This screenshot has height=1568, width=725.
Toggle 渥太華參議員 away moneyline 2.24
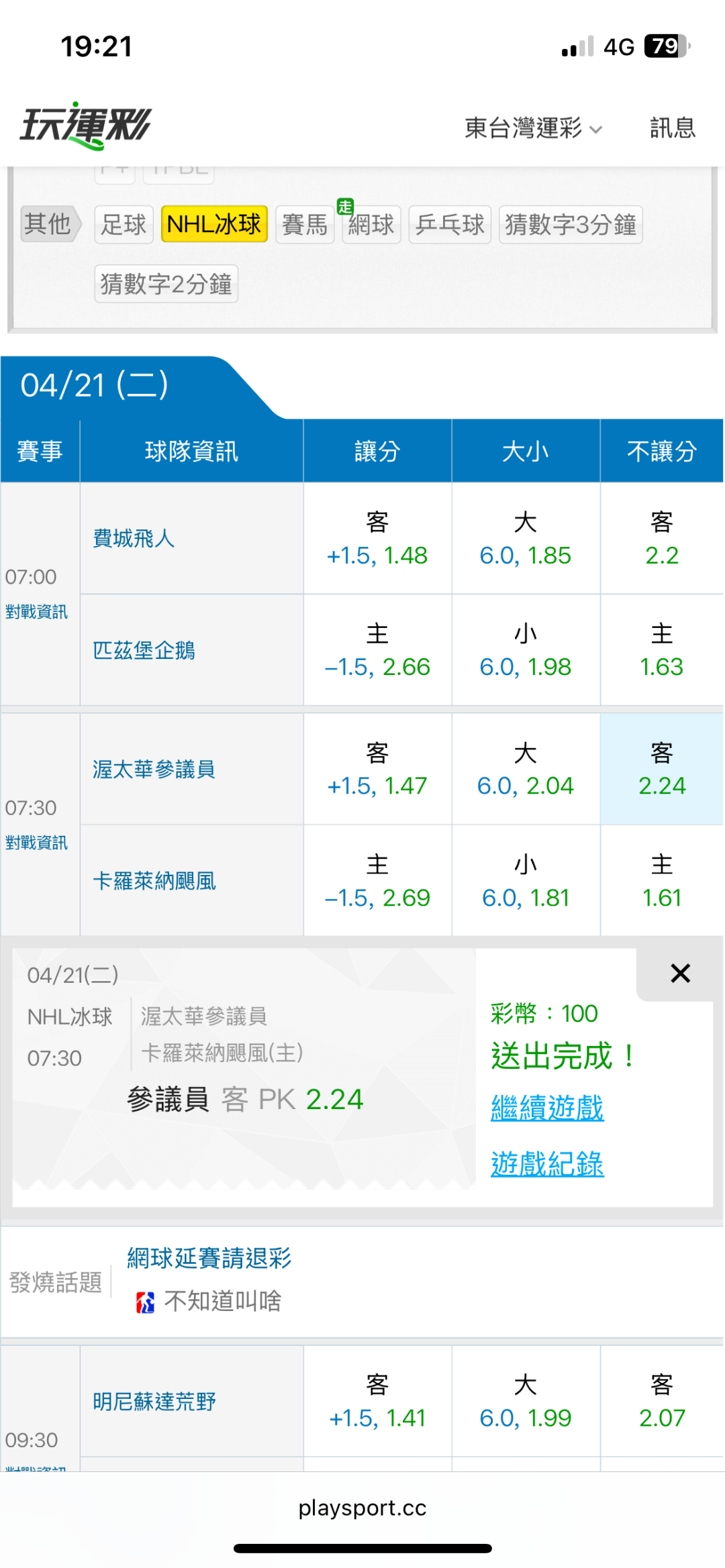[x=661, y=769]
